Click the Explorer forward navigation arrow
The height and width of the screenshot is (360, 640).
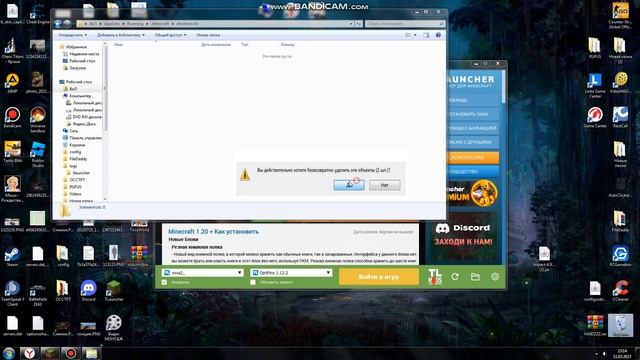67,24
